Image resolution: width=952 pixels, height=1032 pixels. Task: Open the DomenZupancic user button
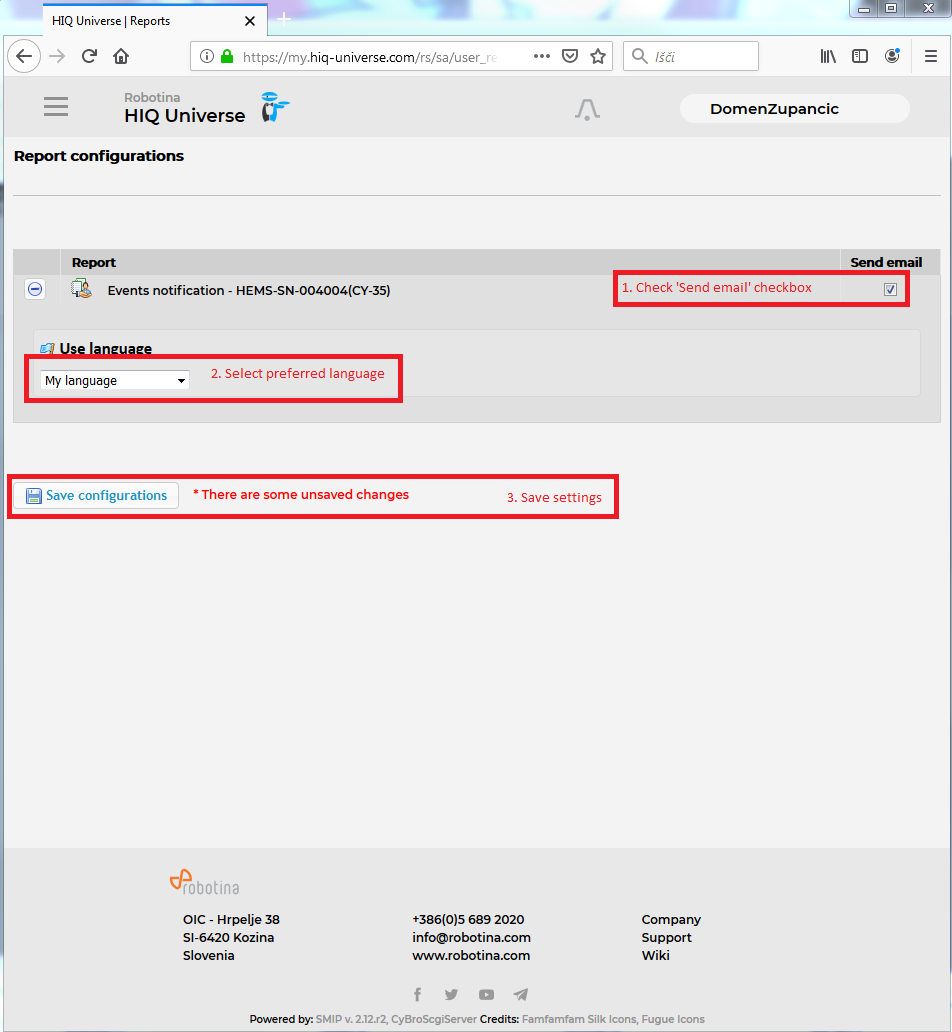[x=794, y=109]
